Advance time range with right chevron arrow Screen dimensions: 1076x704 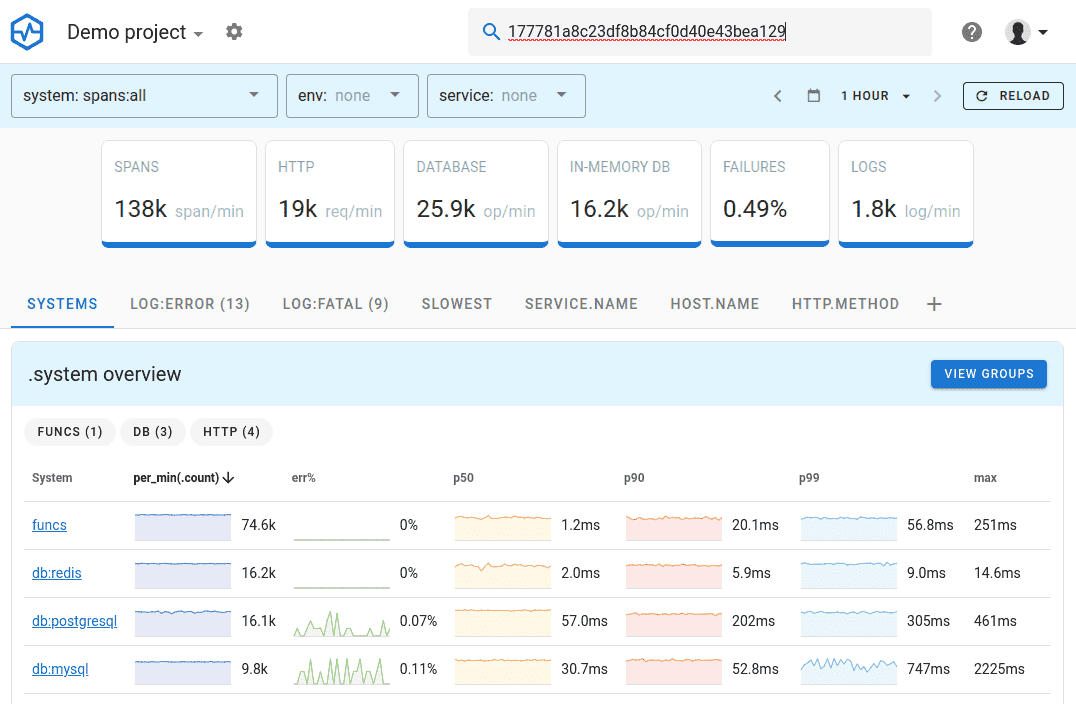click(x=937, y=95)
